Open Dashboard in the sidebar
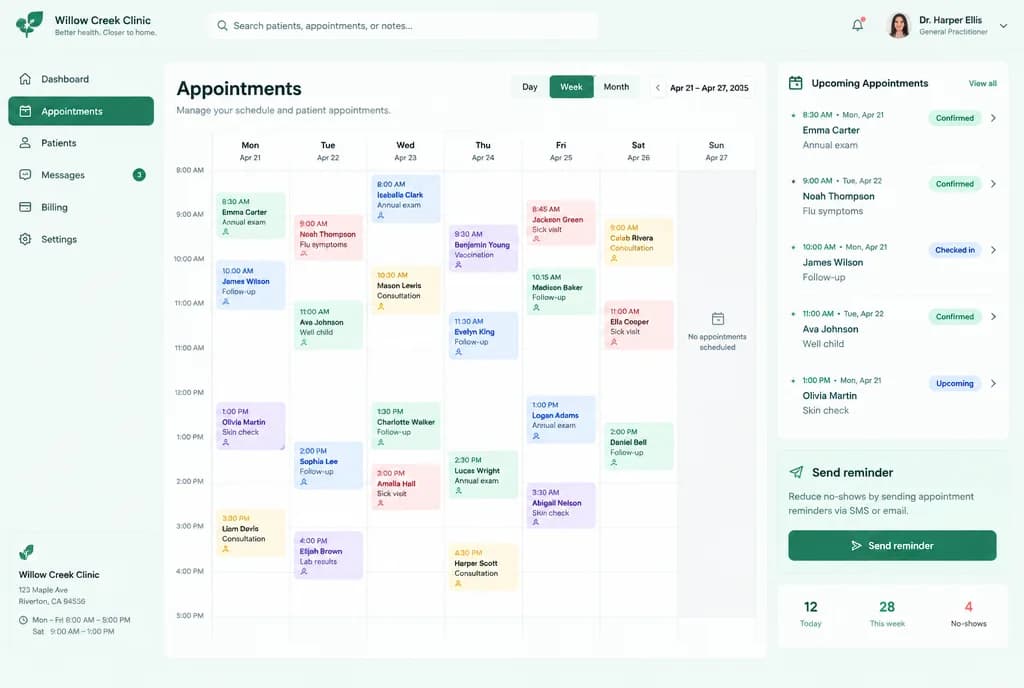Screen dimensions: 1024x688 81,79
